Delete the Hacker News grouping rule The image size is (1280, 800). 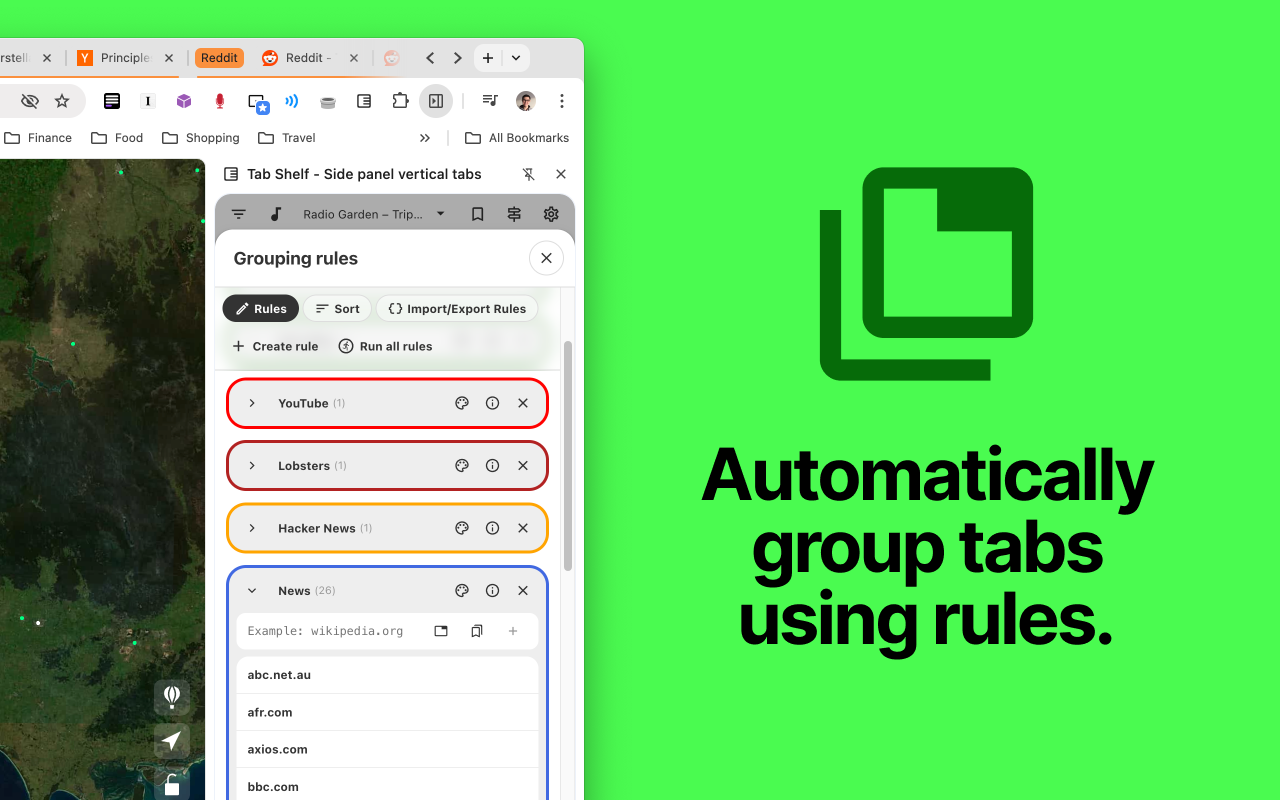[523, 528]
